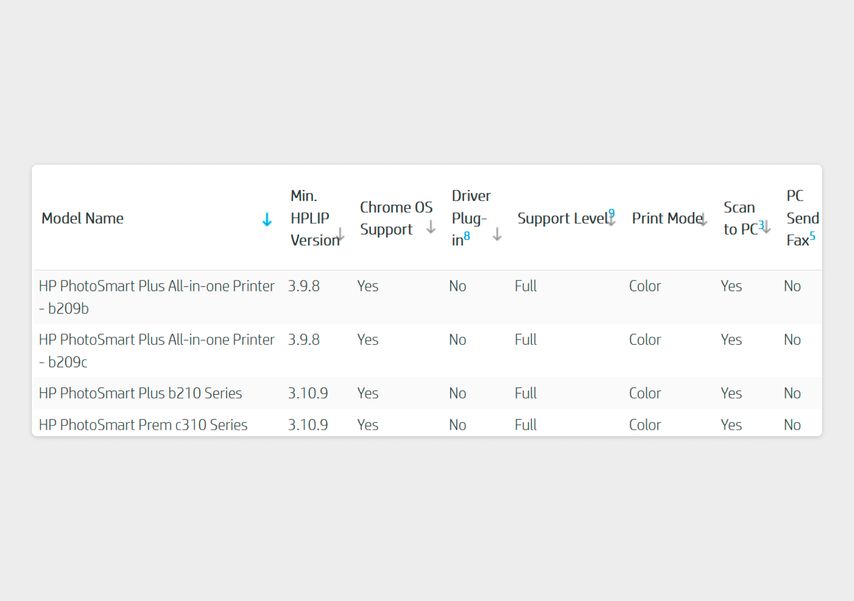Click version 3.9.8 in b209b row
The width and height of the screenshot is (854, 601).
pos(304,286)
